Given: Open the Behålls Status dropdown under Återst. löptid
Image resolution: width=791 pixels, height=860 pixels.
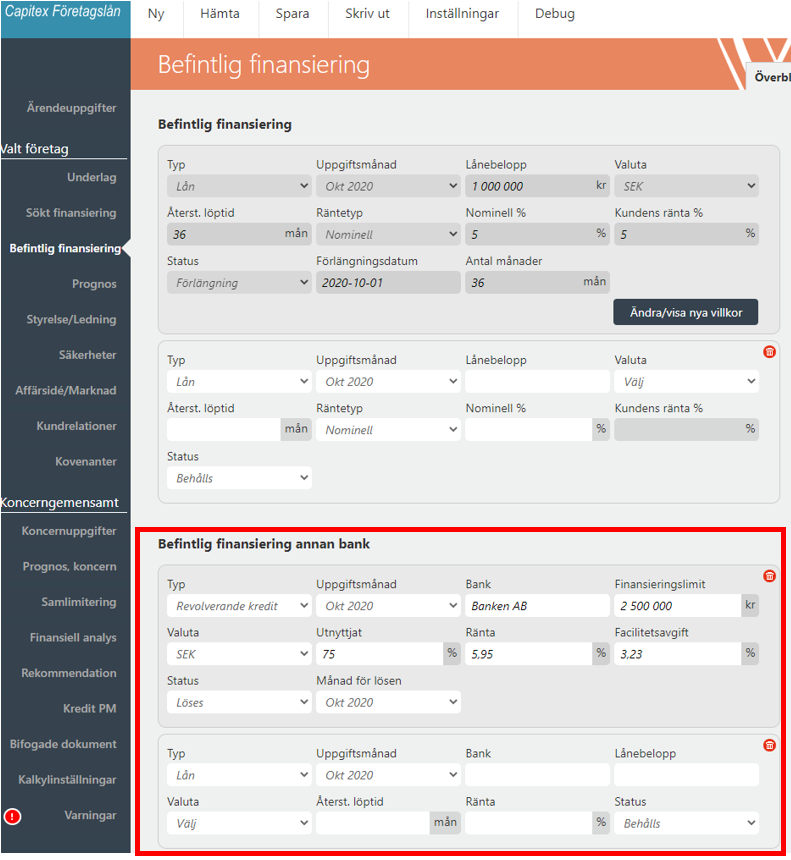Looking at the screenshot, I should tap(239, 478).
